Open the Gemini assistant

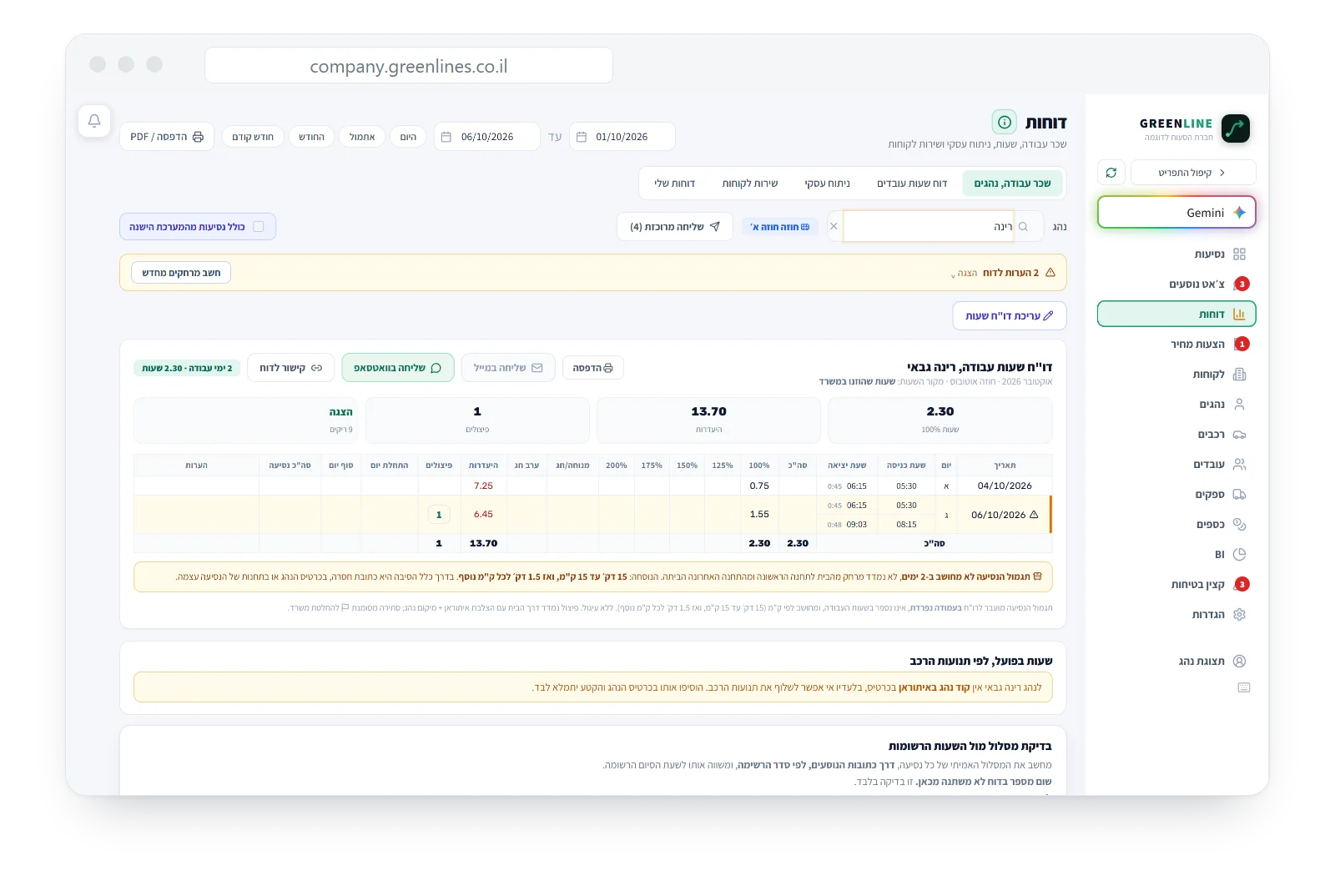point(1176,213)
